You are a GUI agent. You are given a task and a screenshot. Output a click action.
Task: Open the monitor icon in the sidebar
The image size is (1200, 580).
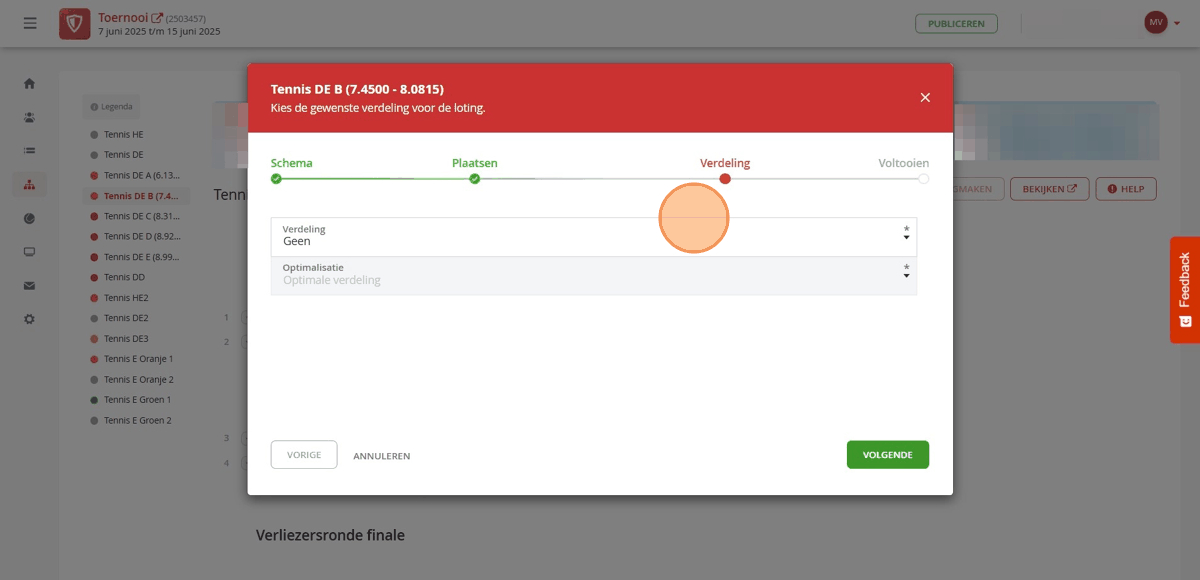pos(30,252)
